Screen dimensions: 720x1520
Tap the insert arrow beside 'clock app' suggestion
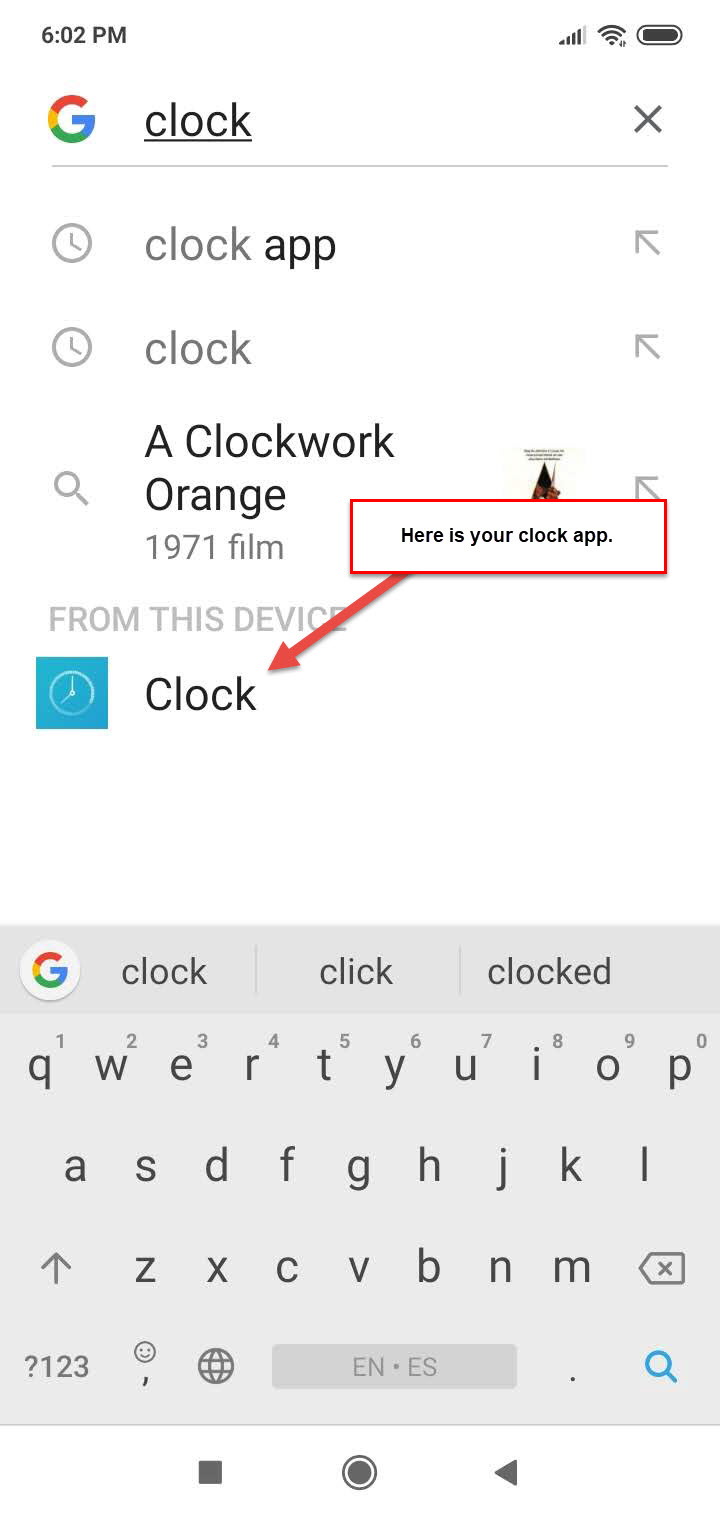pos(648,243)
